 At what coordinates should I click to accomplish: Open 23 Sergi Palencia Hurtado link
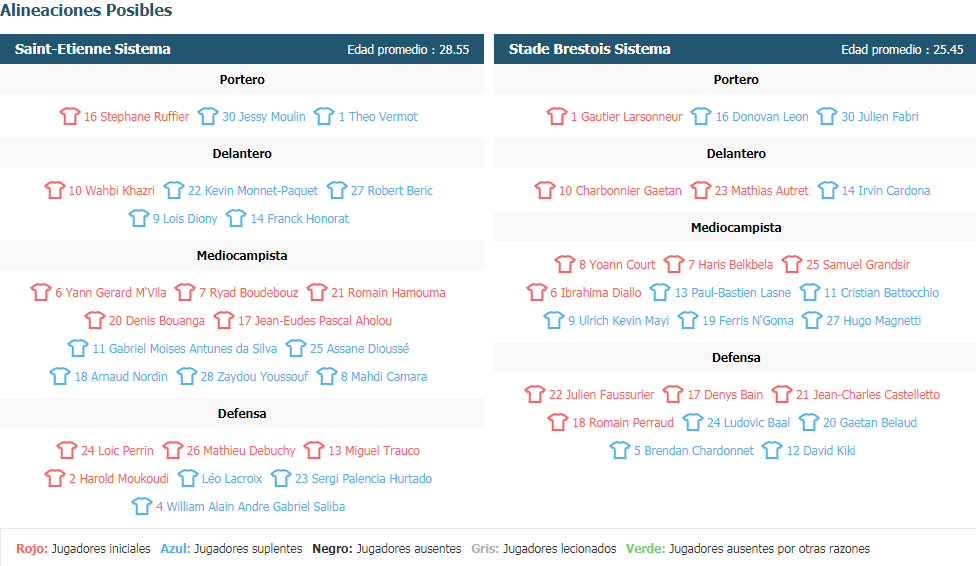point(364,479)
